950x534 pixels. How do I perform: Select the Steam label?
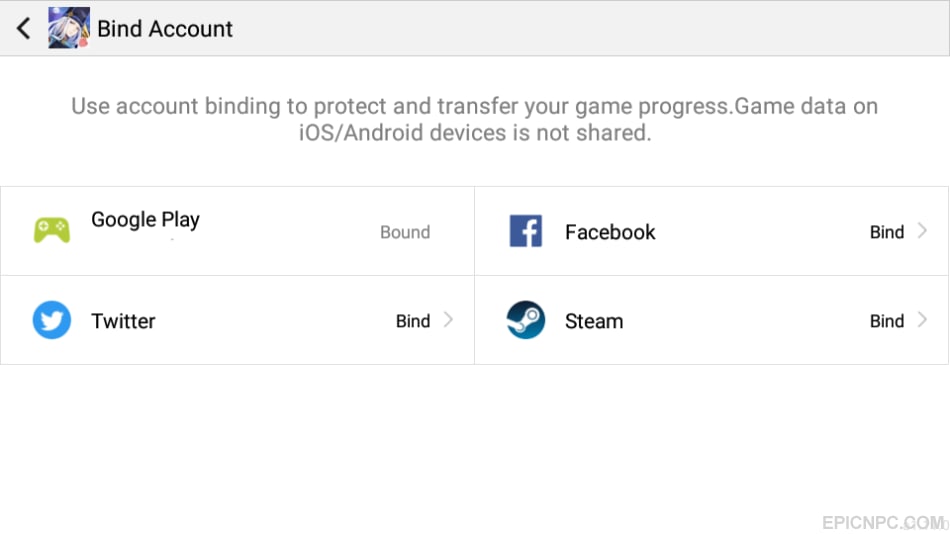click(x=594, y=321)
